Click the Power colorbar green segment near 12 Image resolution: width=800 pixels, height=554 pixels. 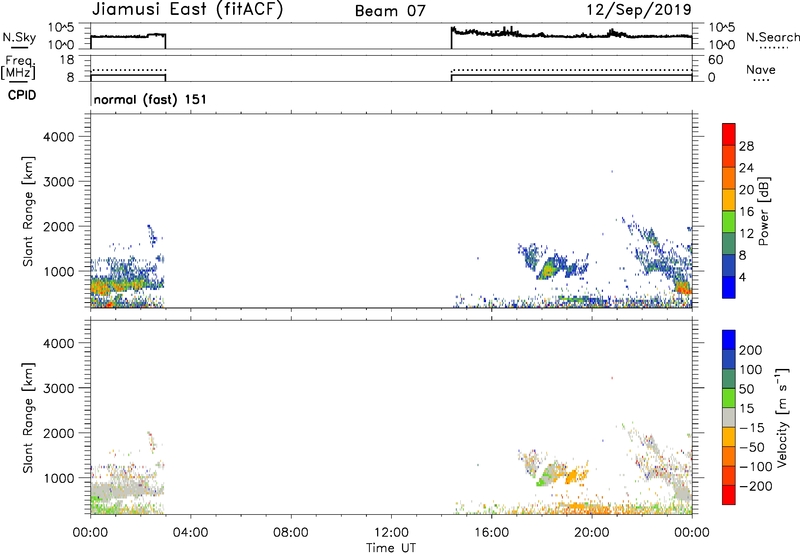click(729, 221)
